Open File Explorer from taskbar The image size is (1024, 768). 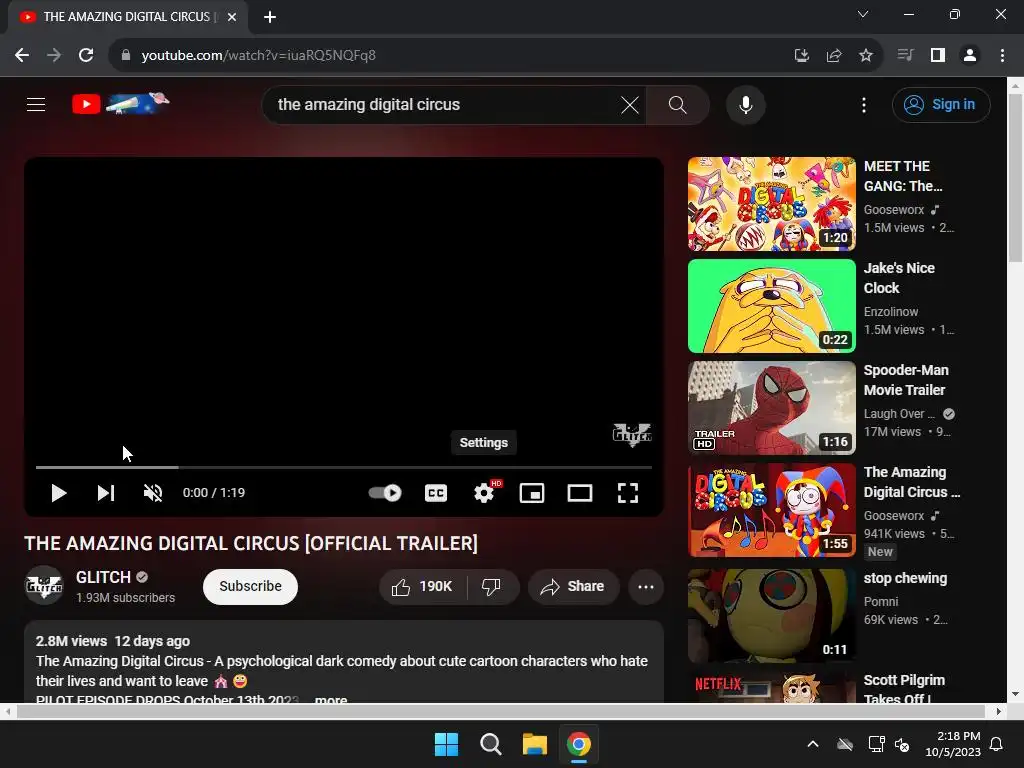click(x=535, y=744)
